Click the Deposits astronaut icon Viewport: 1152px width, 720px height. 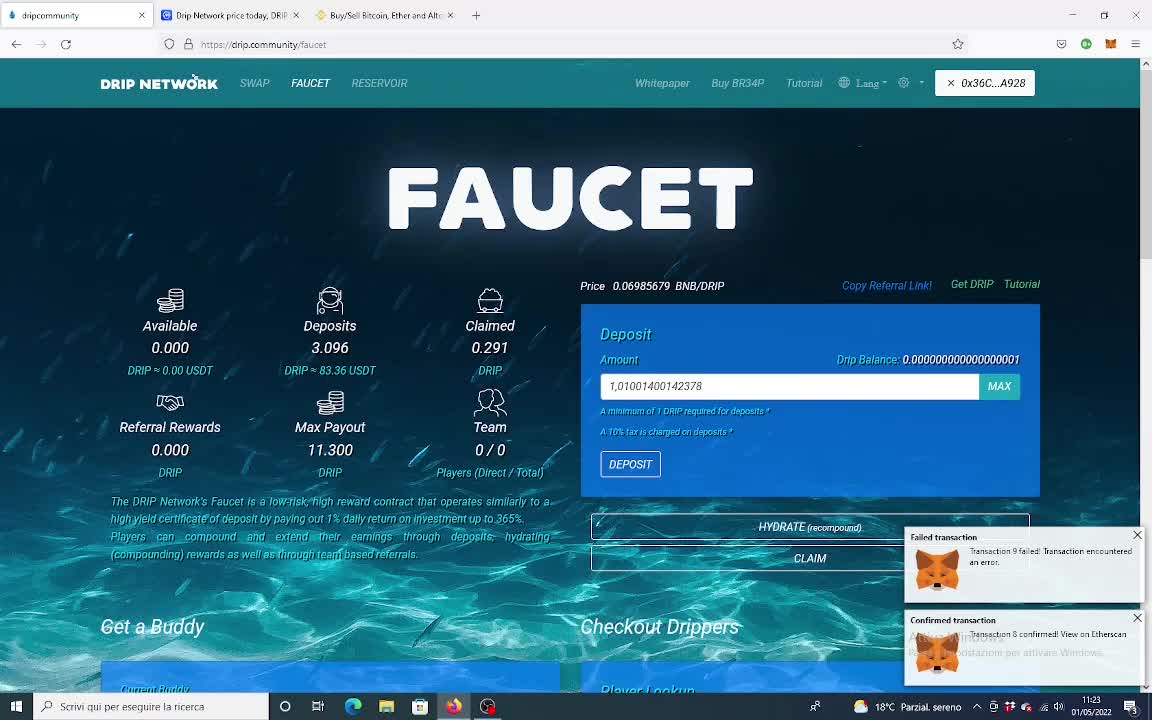[330, 300]
